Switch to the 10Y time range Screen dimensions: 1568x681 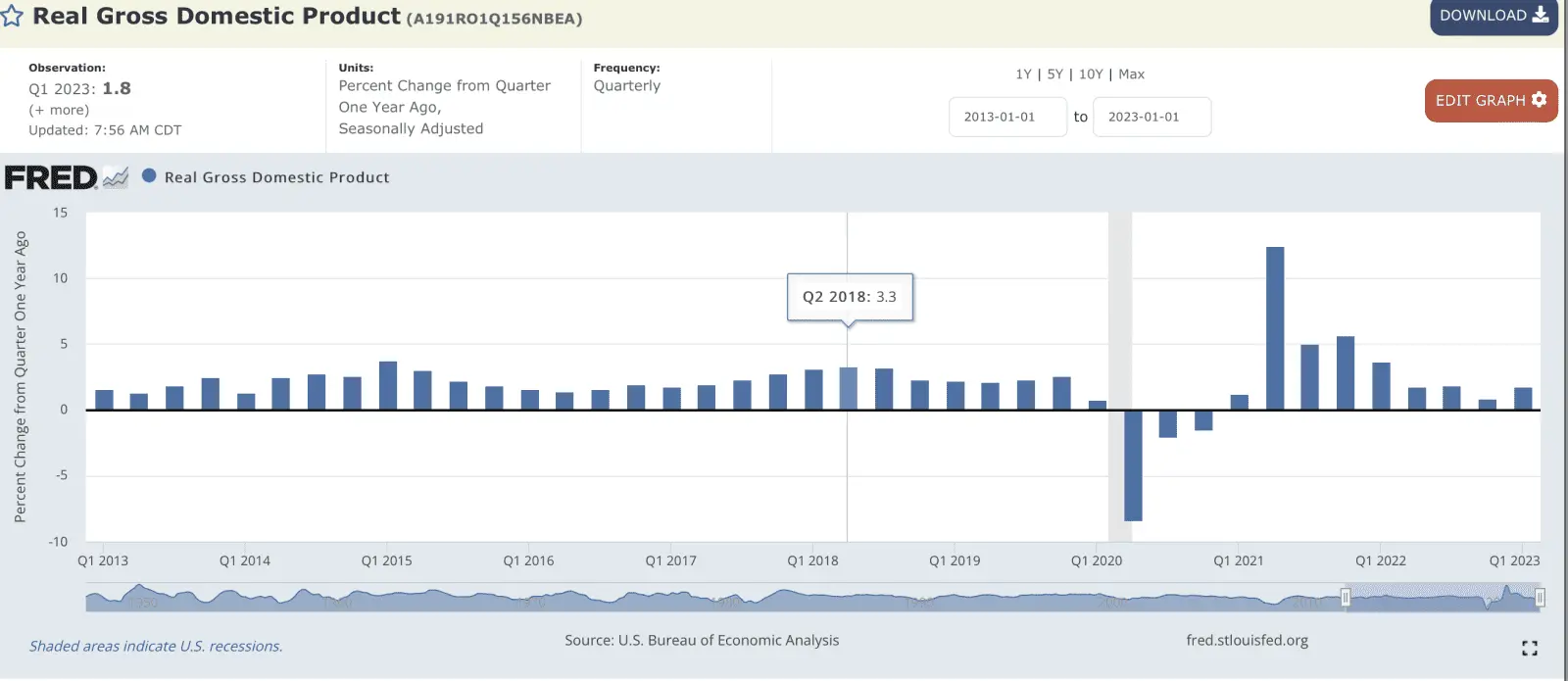1091,74
